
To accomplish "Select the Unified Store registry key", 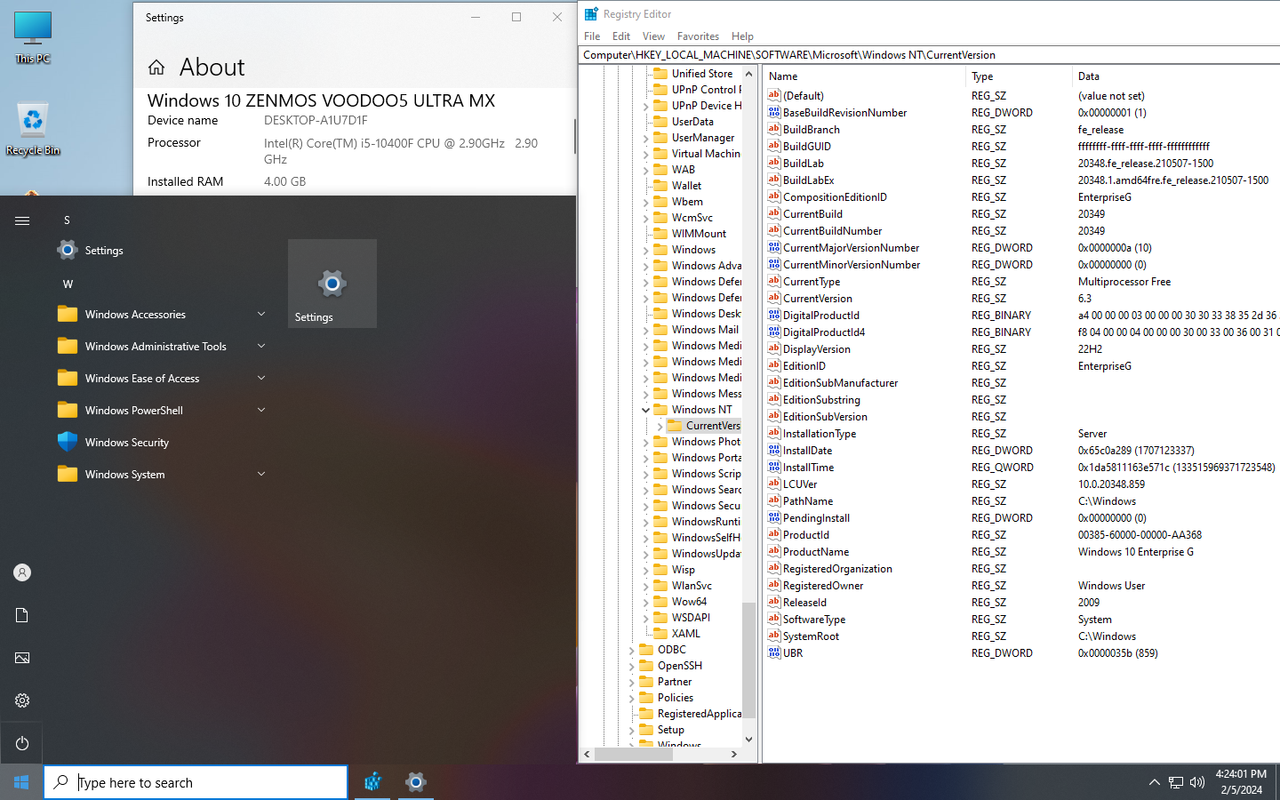I will [702, 74].
